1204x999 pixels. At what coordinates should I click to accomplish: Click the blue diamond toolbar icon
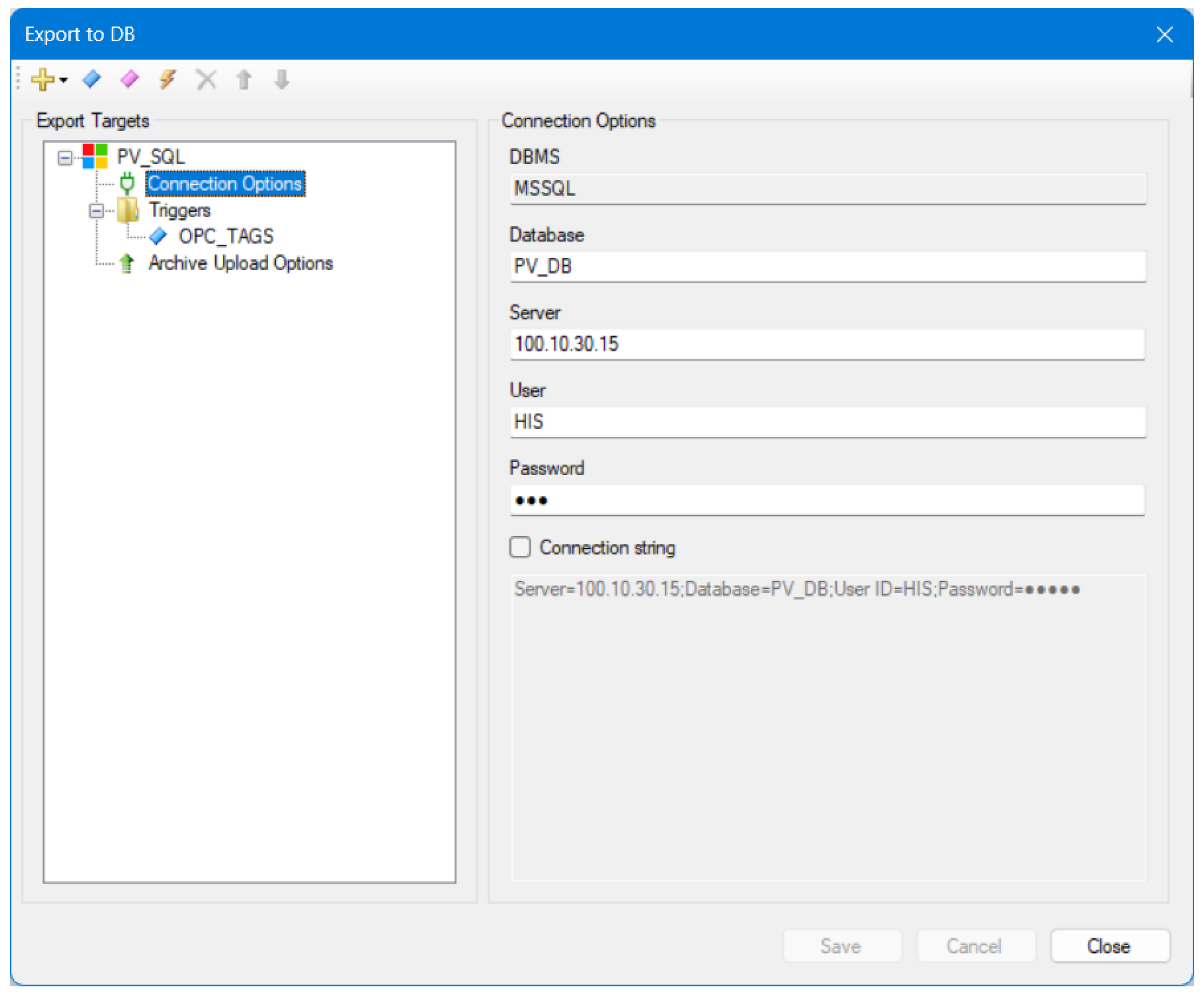pyautogui.click(x=92, y=79)
